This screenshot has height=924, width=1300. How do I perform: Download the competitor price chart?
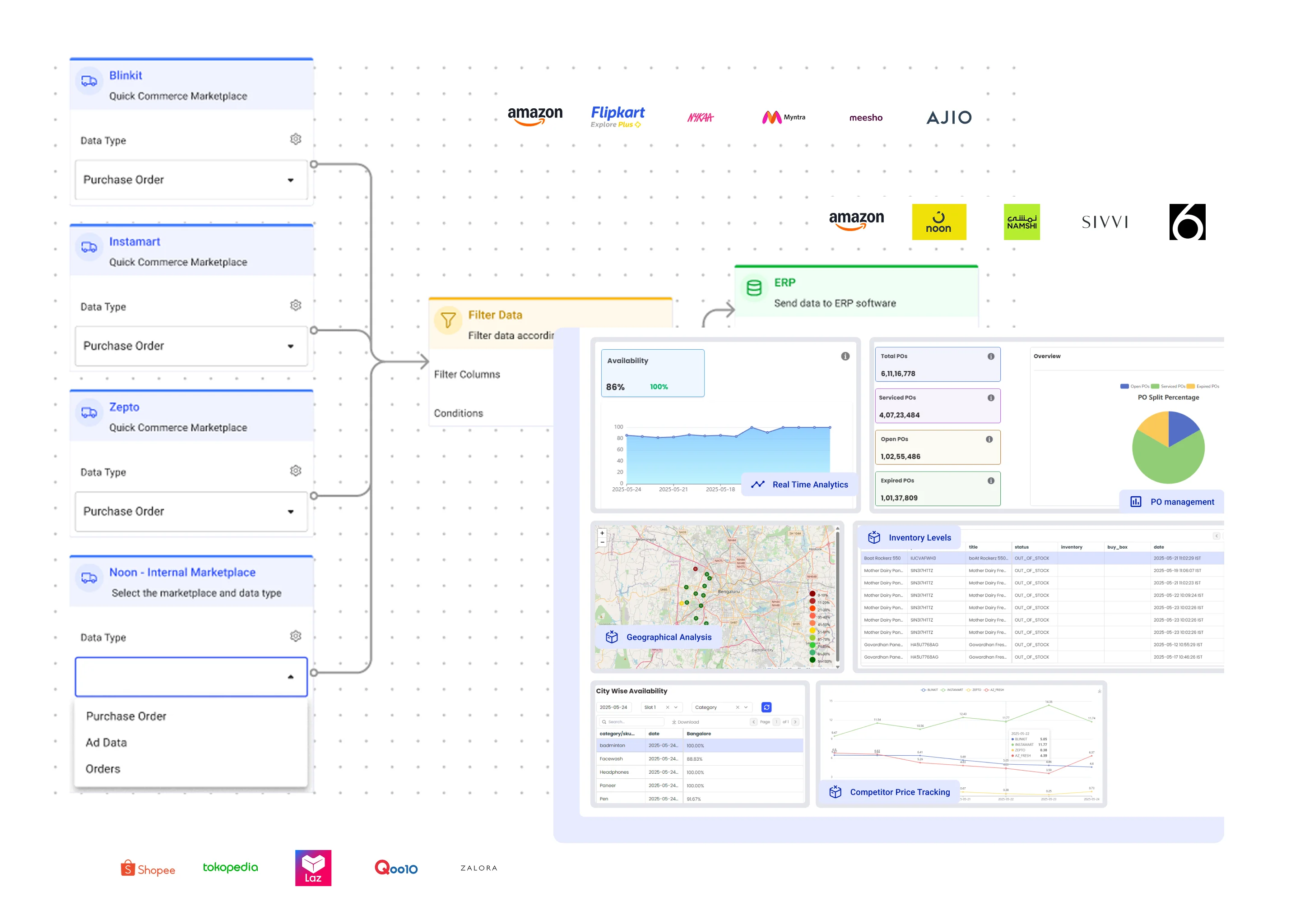pyautogui.click(x=1100, y=691)
